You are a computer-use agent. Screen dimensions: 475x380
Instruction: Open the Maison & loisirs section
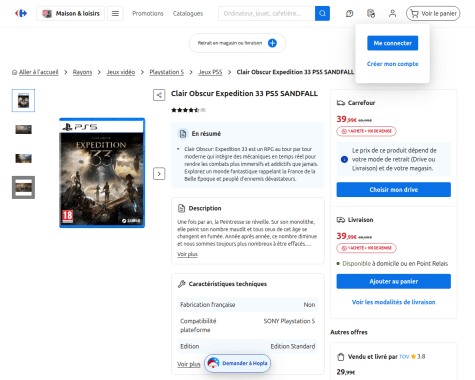tap(70, 13)
